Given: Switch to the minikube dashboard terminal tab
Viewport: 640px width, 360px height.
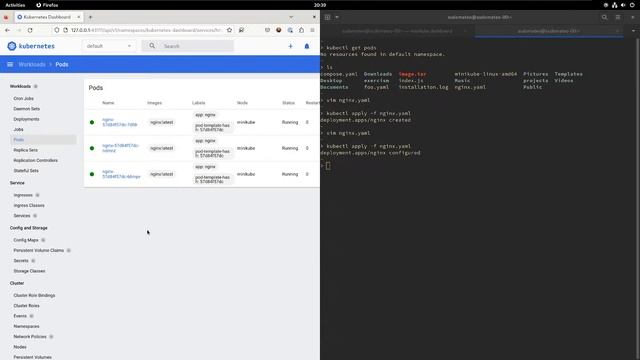Looking at the screenshot, I should [397, 31].
